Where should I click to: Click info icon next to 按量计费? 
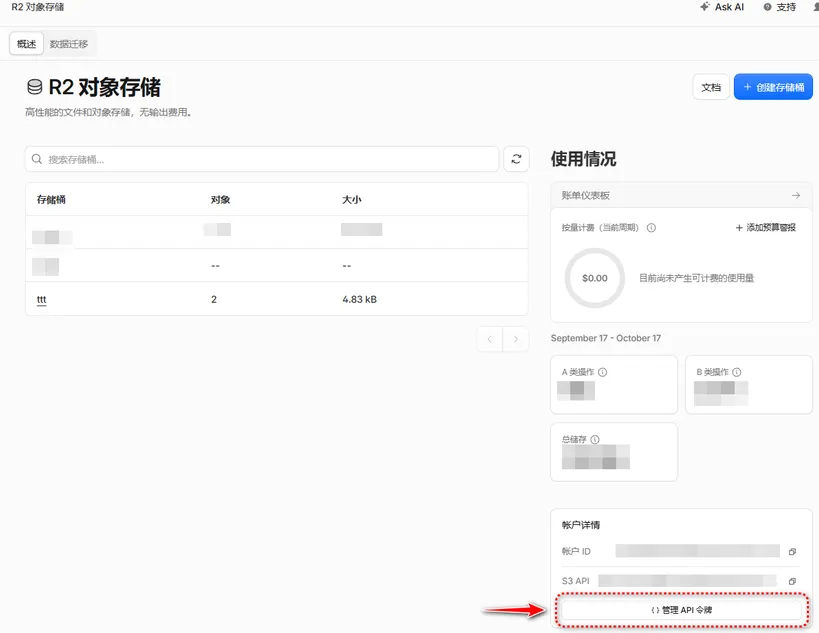pos(651,228)
